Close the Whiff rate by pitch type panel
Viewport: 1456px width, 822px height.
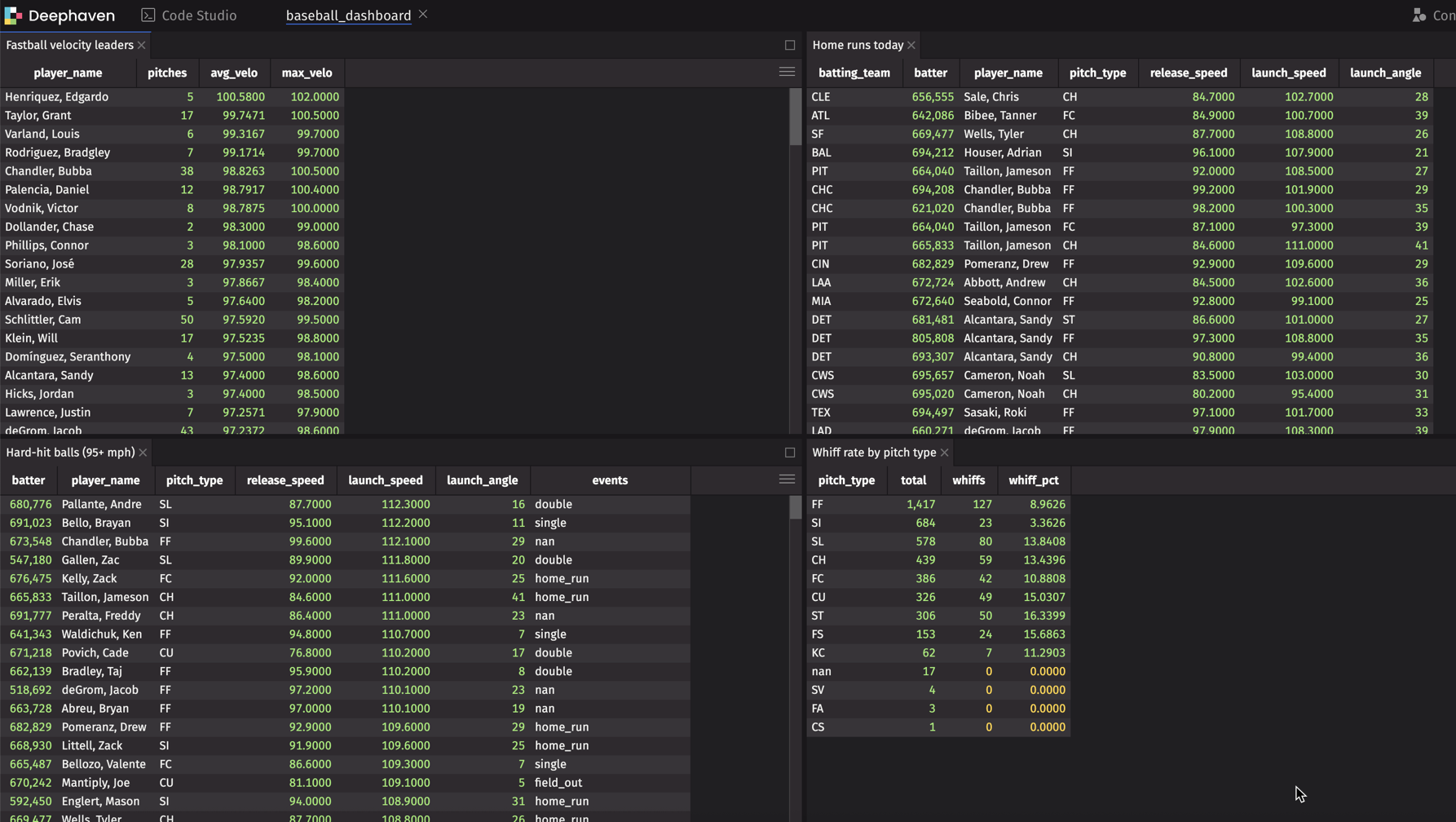point(945,453)
